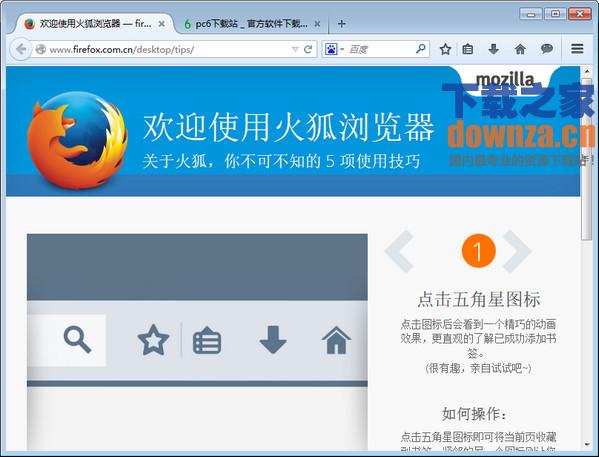This screenshot has height=457, width=599.
Task: Open the chat bubble toolbar icon
Action: pos(547,49)
